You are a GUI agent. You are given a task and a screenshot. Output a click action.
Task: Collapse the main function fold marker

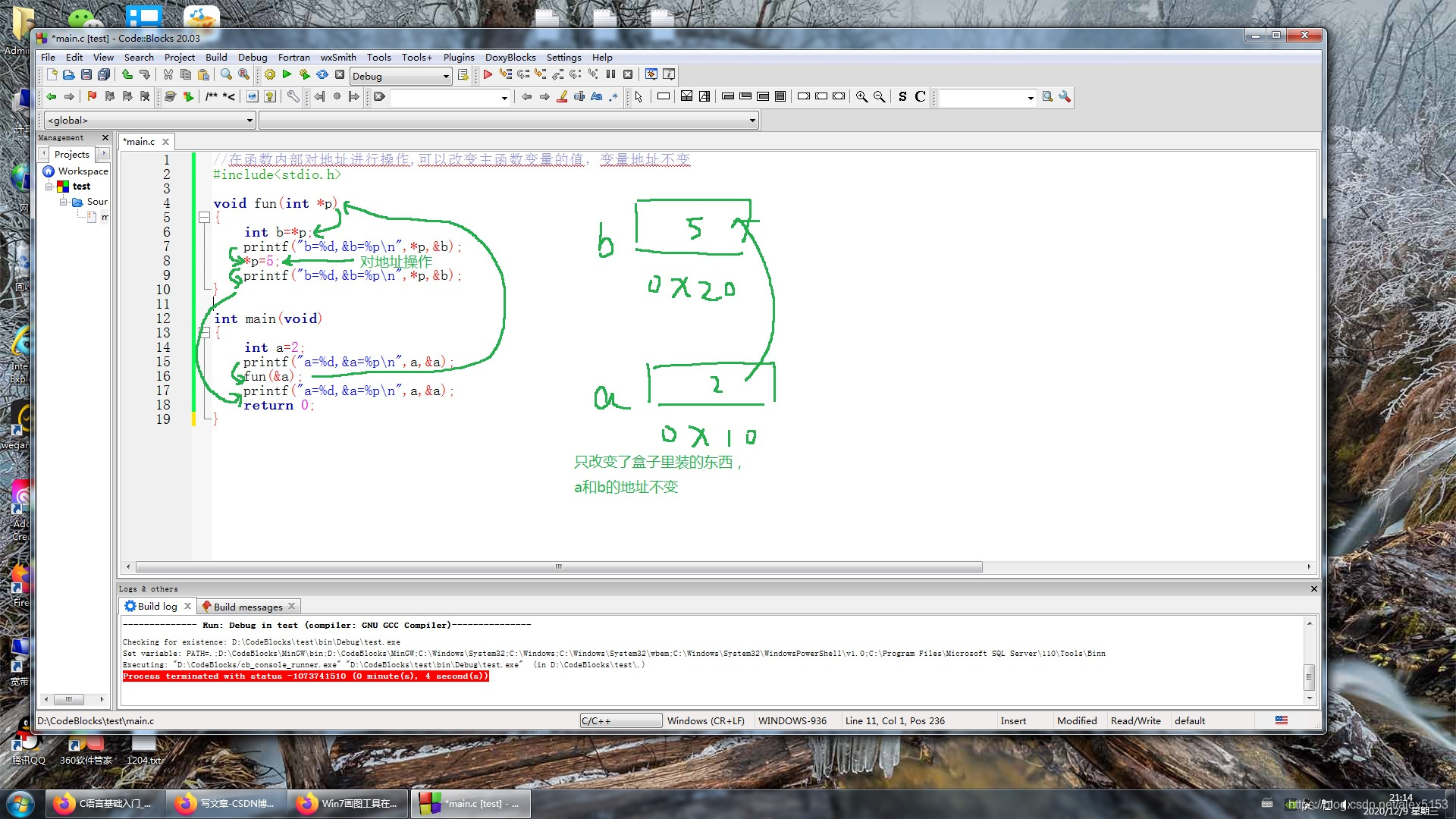click(x=204, y=332)
